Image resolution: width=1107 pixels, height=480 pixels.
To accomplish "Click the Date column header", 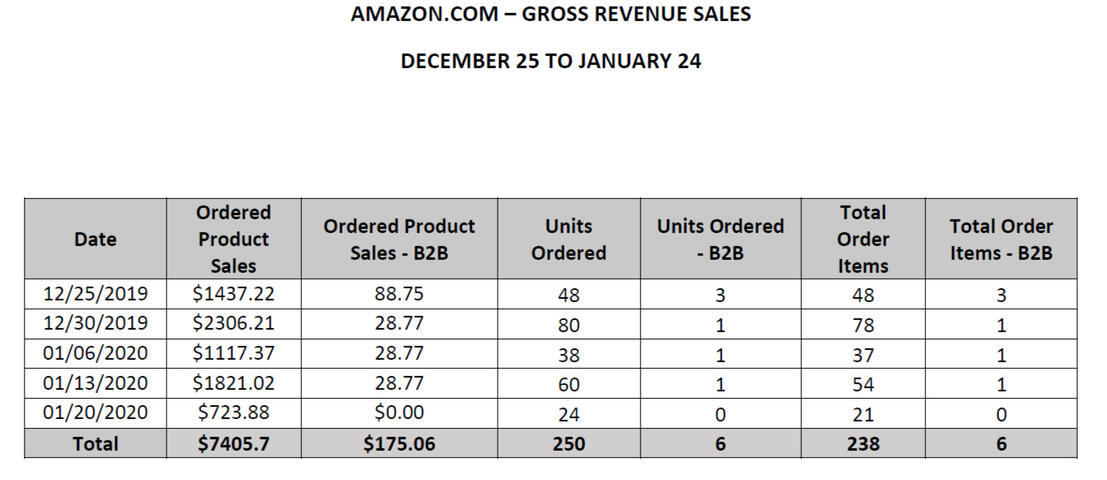I will point(95,239).
